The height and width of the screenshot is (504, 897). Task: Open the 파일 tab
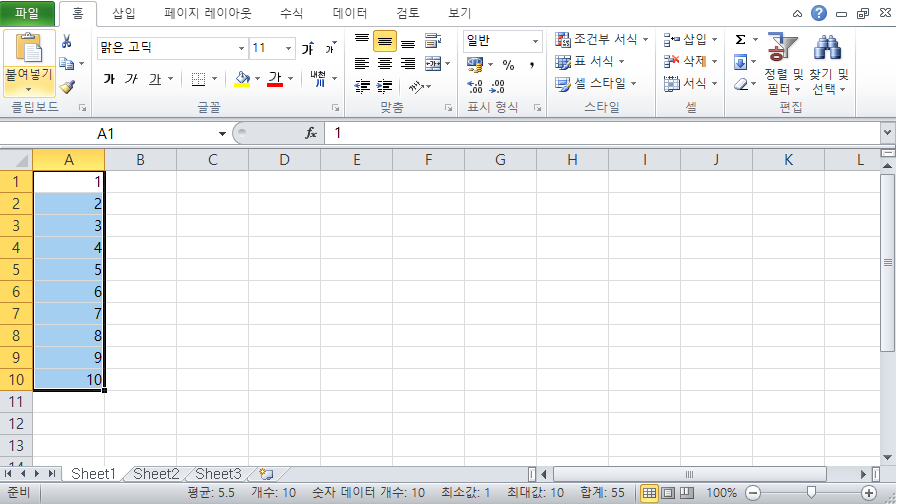click(27, 13)
